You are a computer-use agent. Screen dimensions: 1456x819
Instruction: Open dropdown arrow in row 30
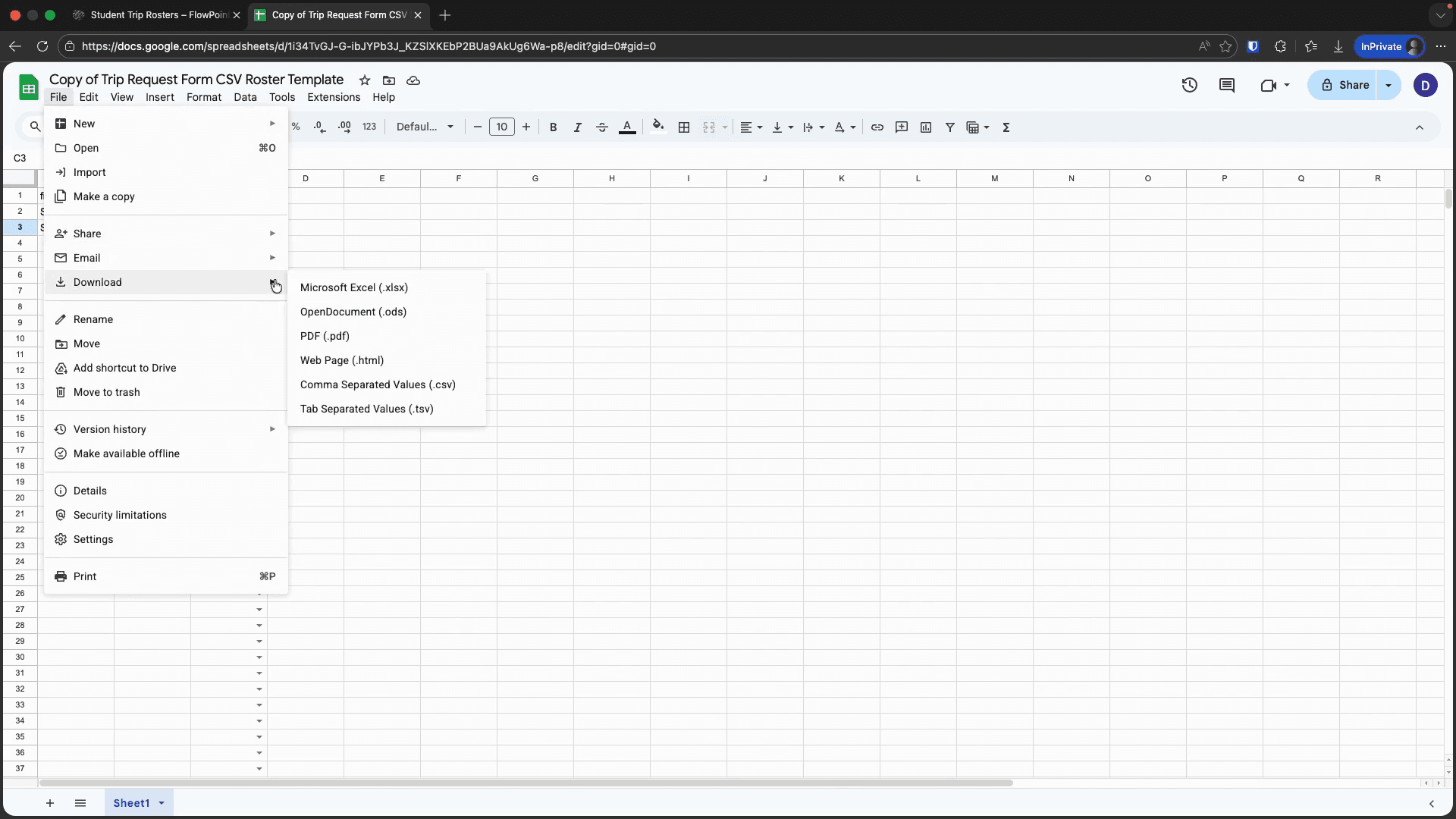pyautogui.click(x=259, y=657)
